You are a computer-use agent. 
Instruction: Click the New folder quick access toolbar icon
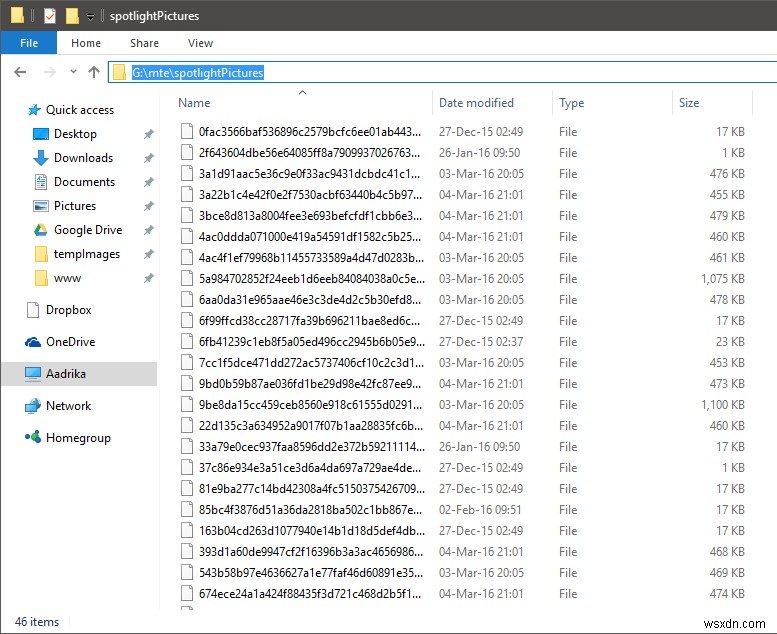tap(72, 16)
